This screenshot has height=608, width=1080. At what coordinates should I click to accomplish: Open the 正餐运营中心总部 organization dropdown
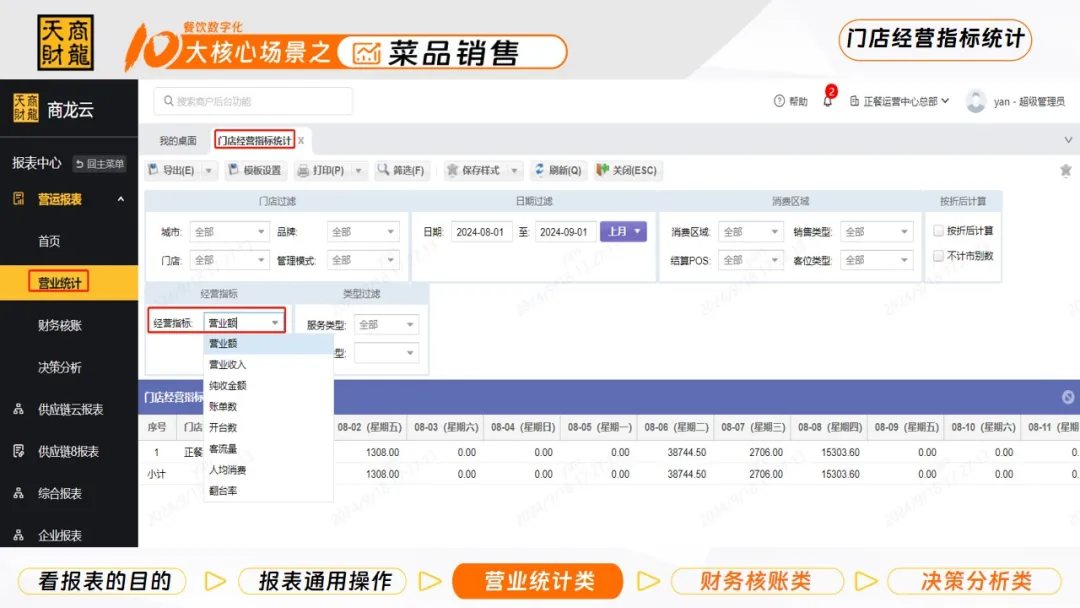click(900, 101)
